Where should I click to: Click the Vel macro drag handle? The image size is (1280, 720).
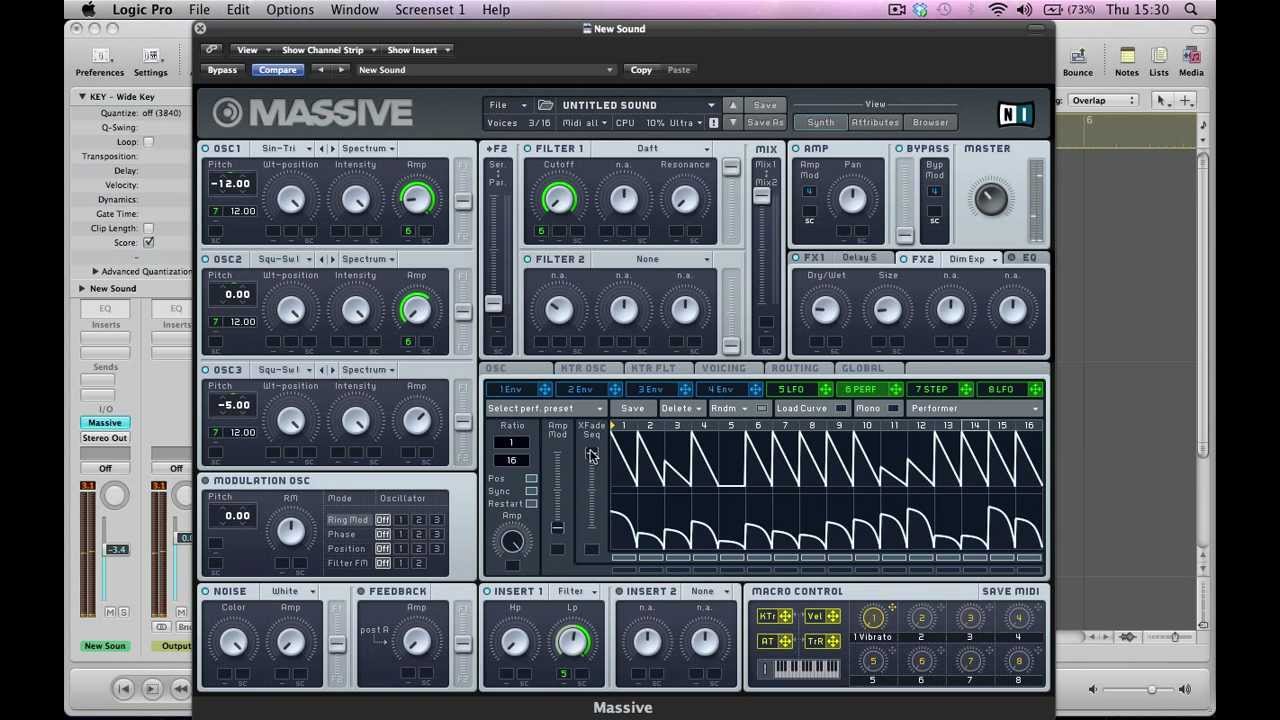832,617
